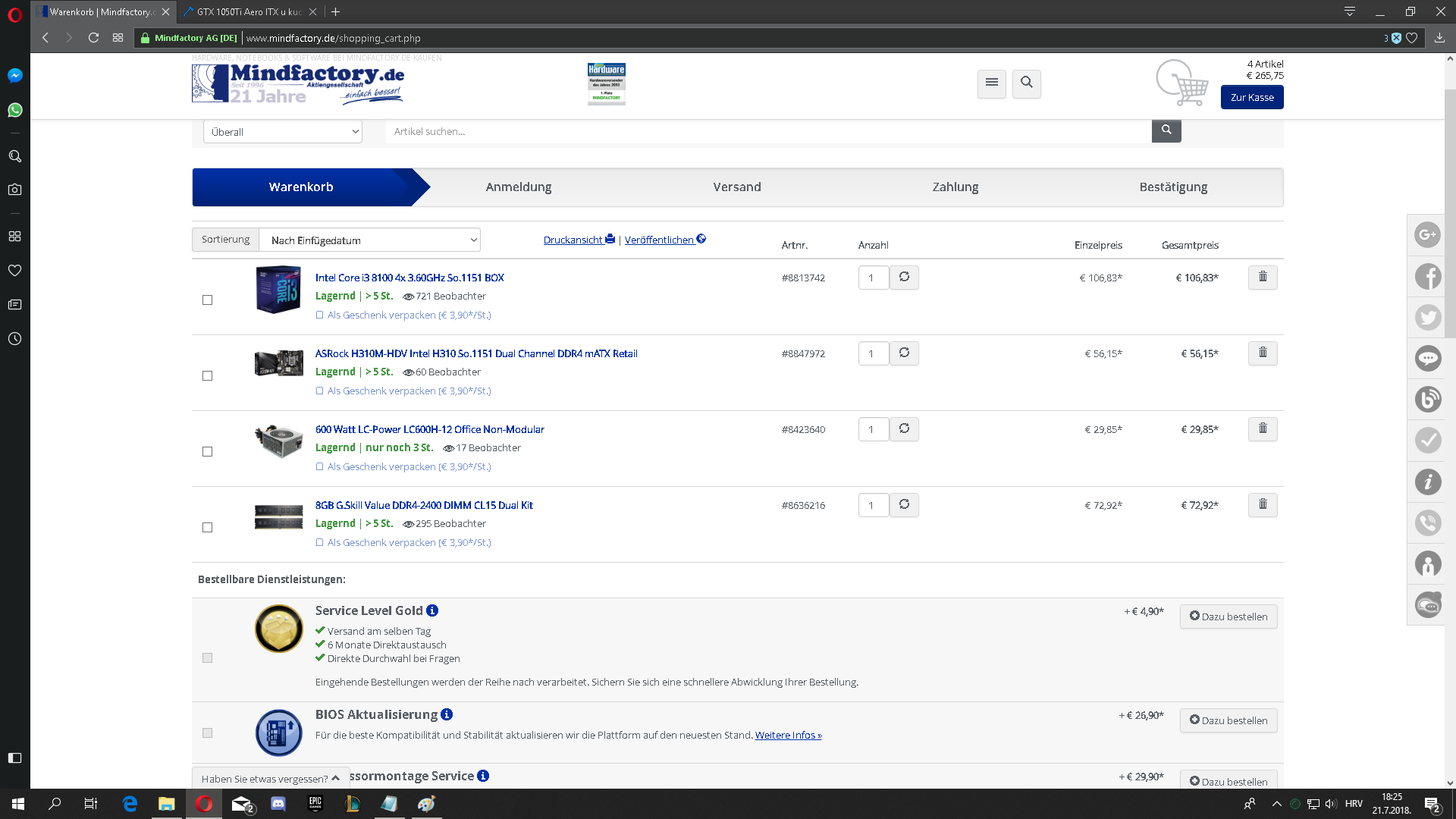Screen dimensions: 1456x819
Task: Expand Haben Sie etwas vergessen panel
Action: [x=271, y=779]
